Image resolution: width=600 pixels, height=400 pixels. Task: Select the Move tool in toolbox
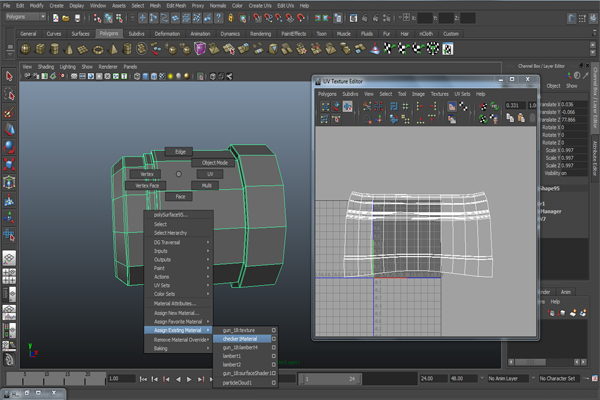pos(9,130)
